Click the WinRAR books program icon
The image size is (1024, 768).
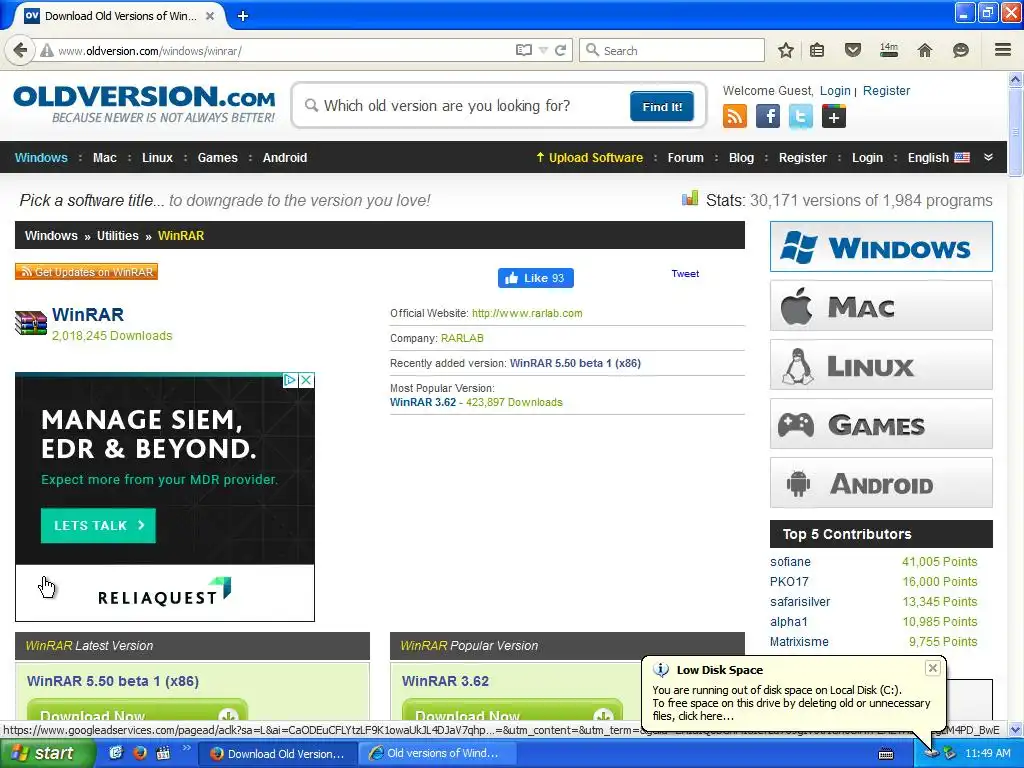[31, 322]
